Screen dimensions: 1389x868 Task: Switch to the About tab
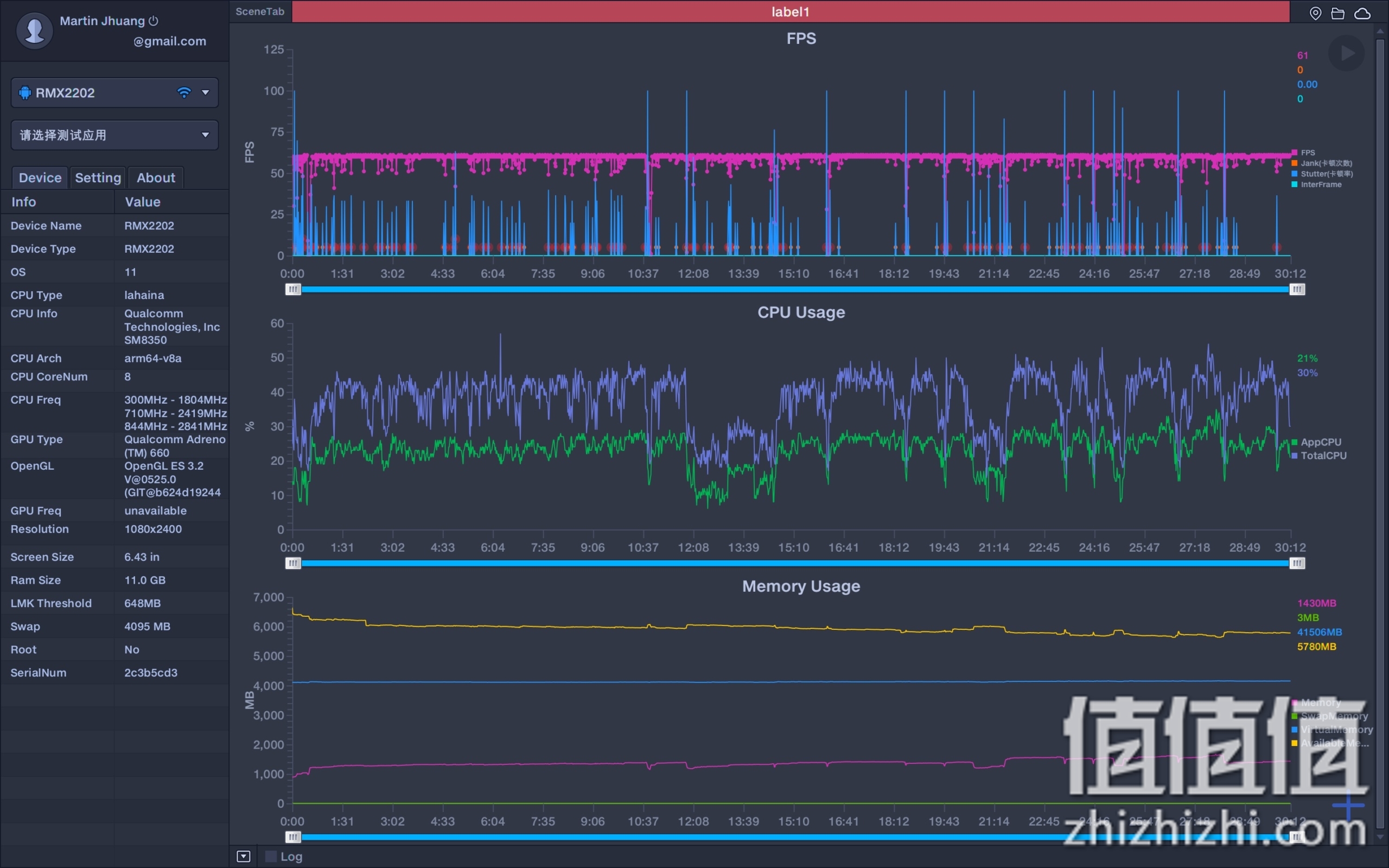point(156,177)
